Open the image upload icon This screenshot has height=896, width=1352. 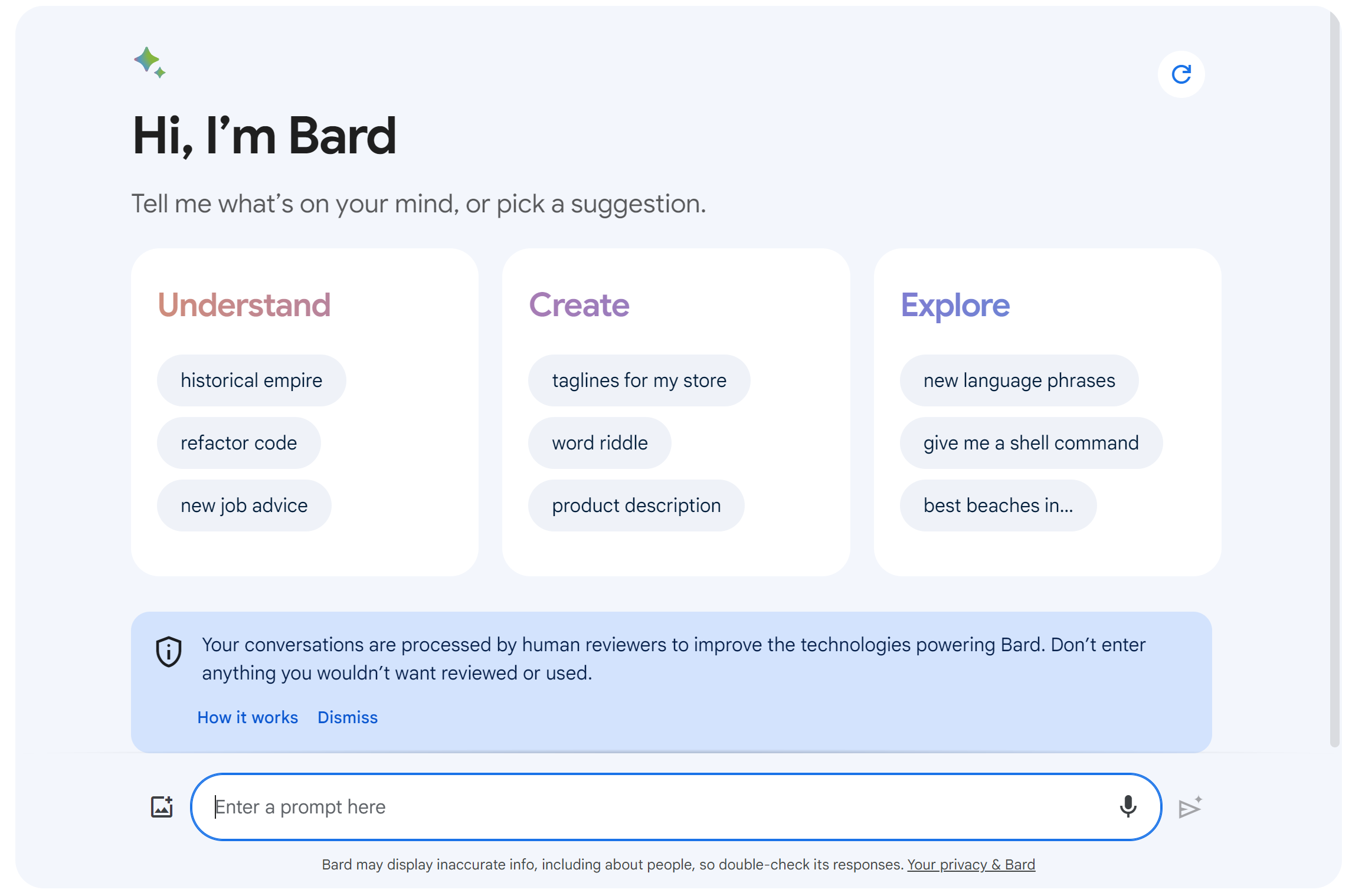pos(161,806)
